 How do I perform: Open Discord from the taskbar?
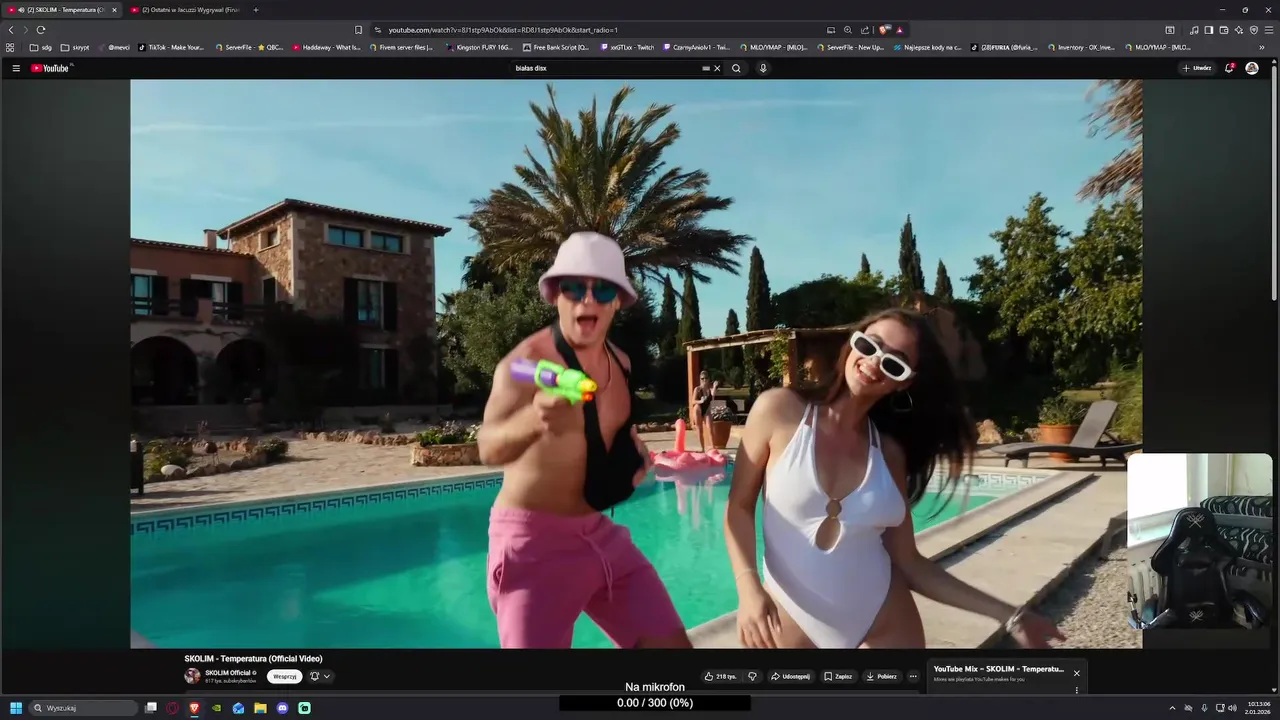point(282,708)
